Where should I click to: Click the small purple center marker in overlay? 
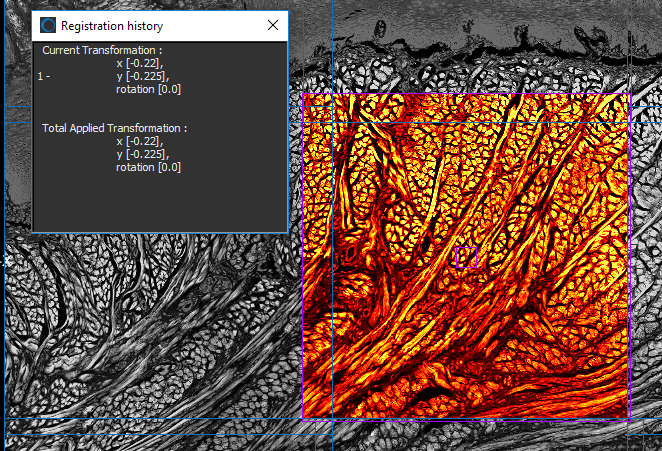pyautogui.click(x=466, y=257)
